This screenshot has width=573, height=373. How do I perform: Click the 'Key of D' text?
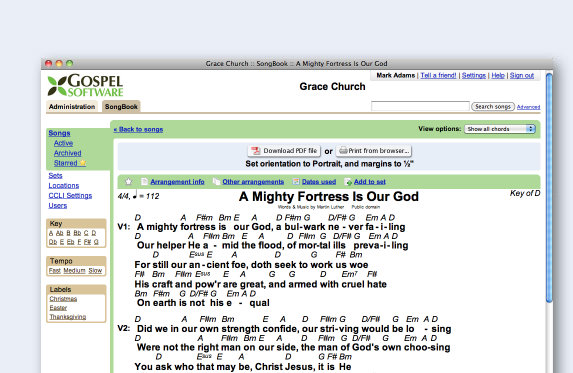(525, 193)
